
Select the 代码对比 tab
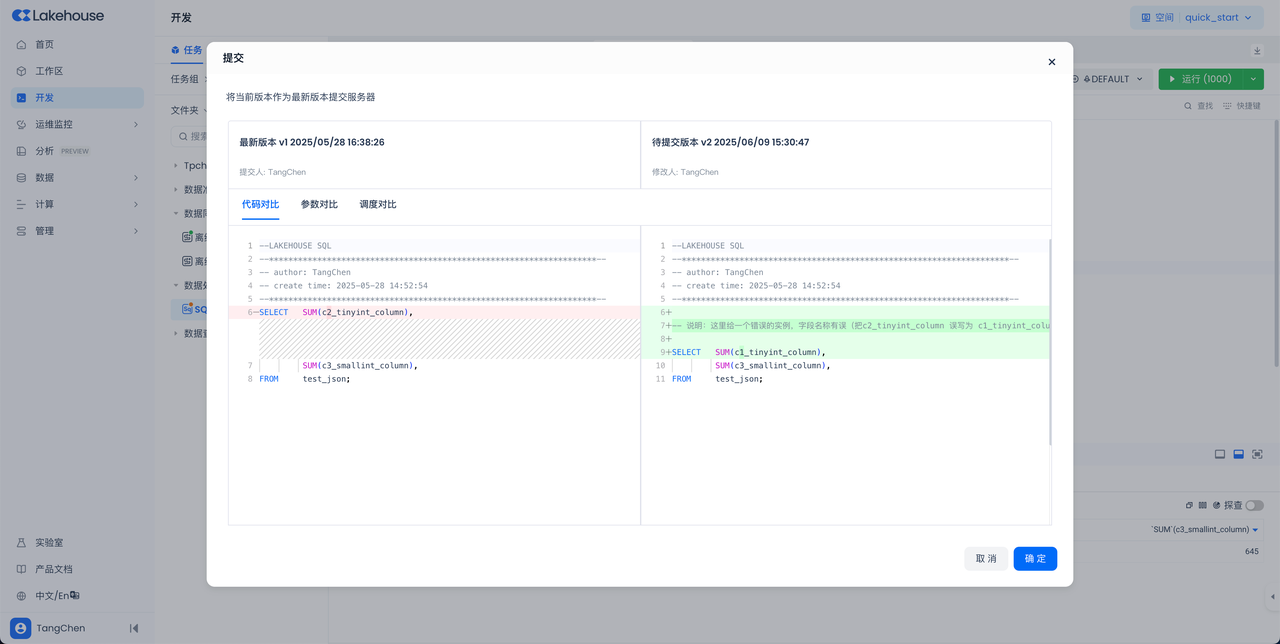260,205
